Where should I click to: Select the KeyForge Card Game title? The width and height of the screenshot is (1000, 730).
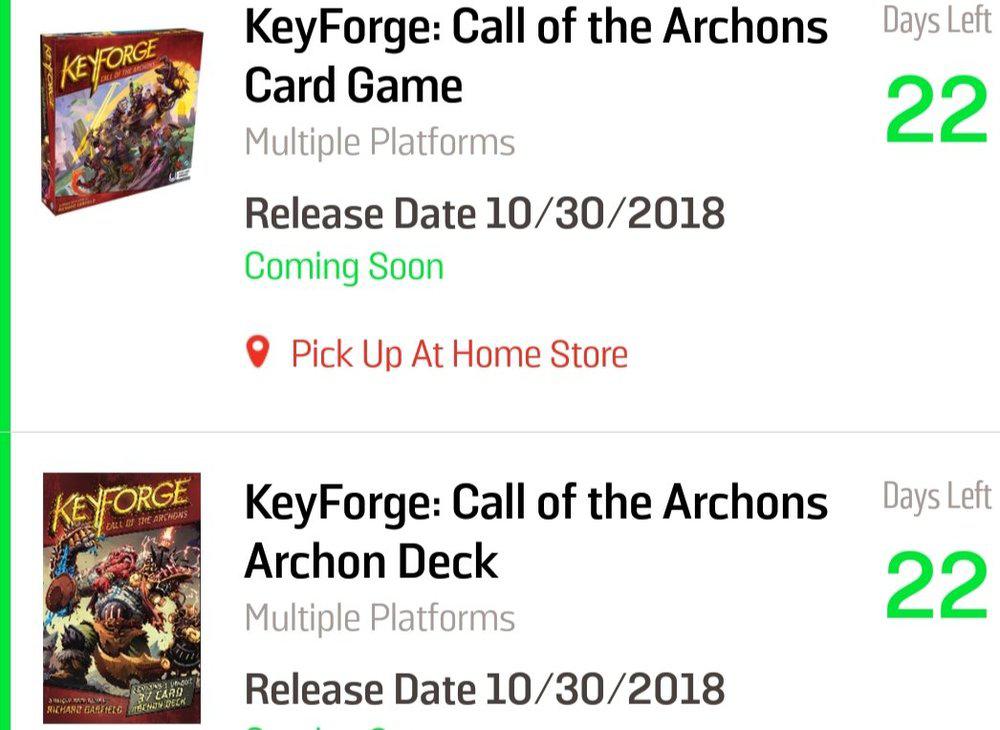(535, 56)
